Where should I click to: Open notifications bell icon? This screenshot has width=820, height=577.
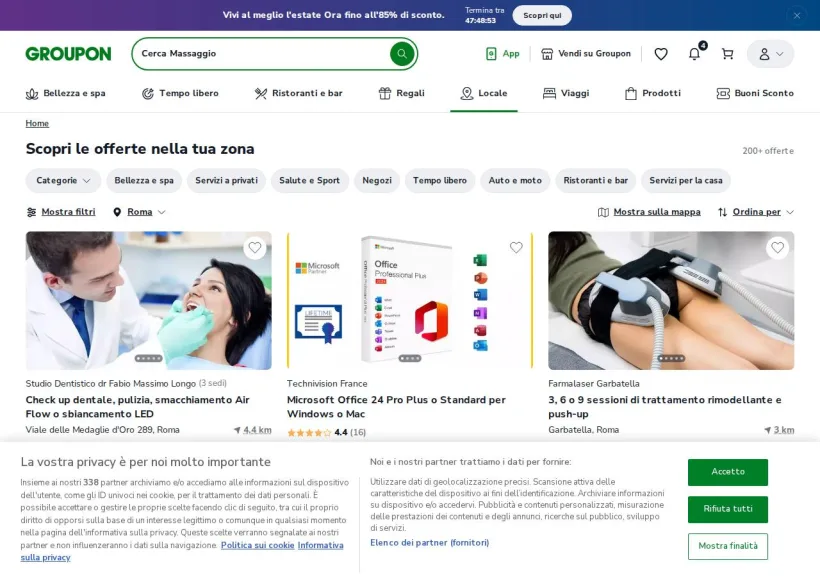point(694,54)
